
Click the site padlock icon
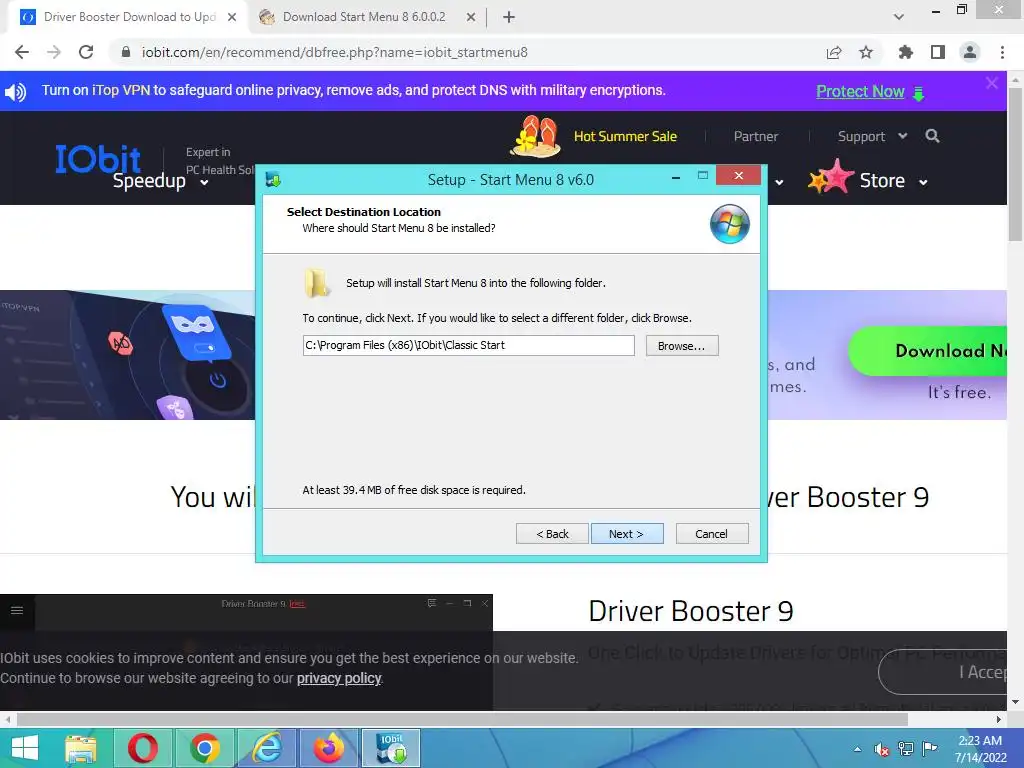[126, 52]
